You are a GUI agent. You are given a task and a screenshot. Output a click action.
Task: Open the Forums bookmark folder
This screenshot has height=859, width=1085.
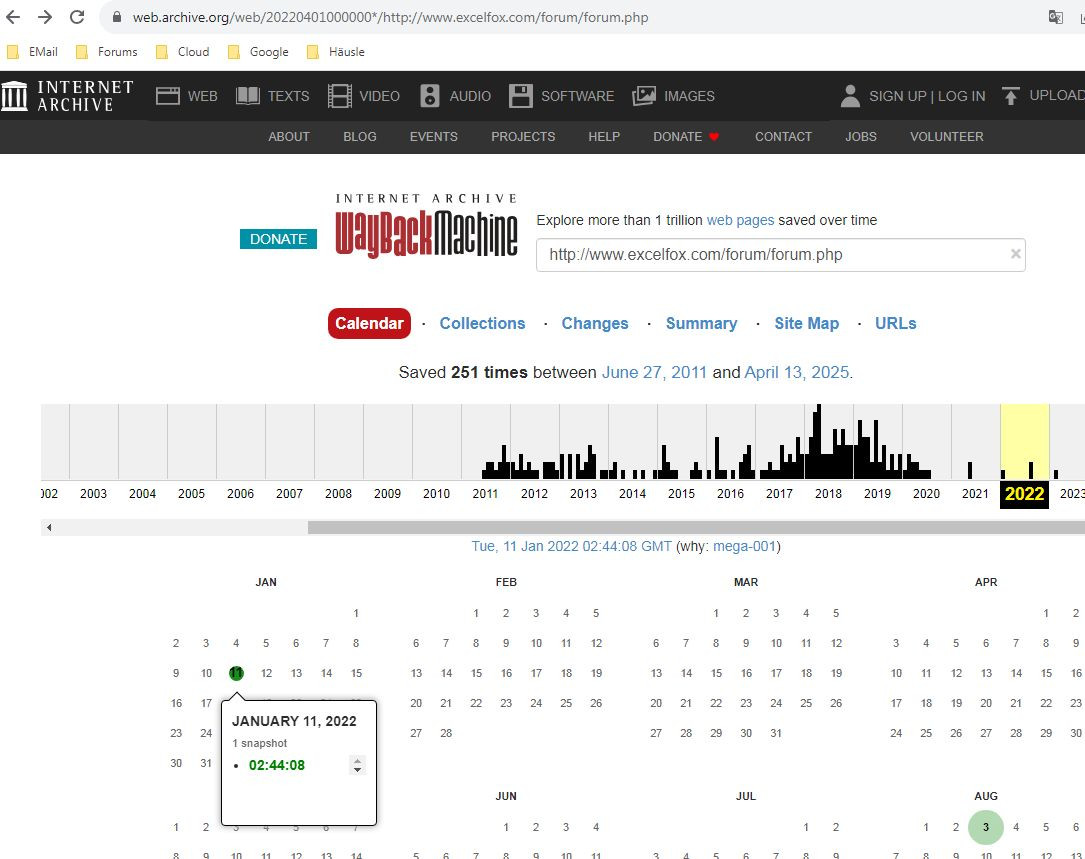tap(107, 52)
